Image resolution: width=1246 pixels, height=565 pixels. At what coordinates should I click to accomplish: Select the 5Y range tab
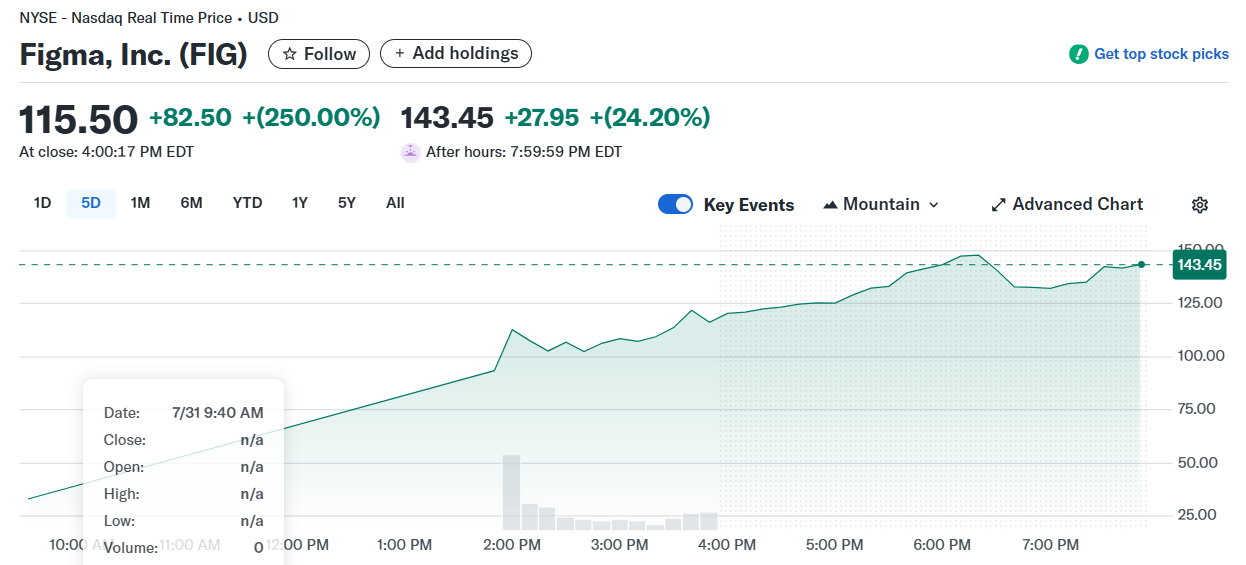[347, 203]
